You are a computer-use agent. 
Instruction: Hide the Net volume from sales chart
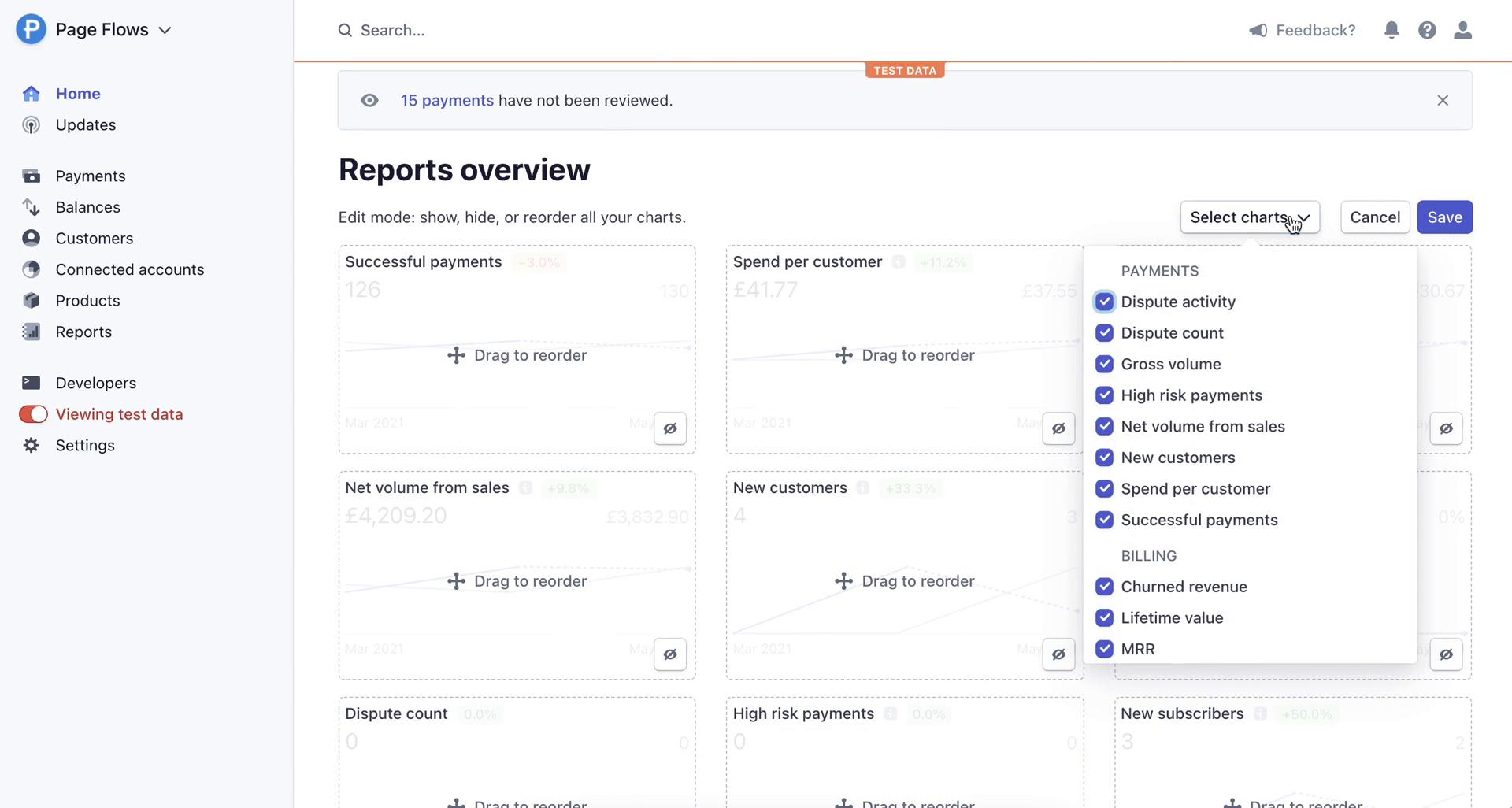point(670,655)
